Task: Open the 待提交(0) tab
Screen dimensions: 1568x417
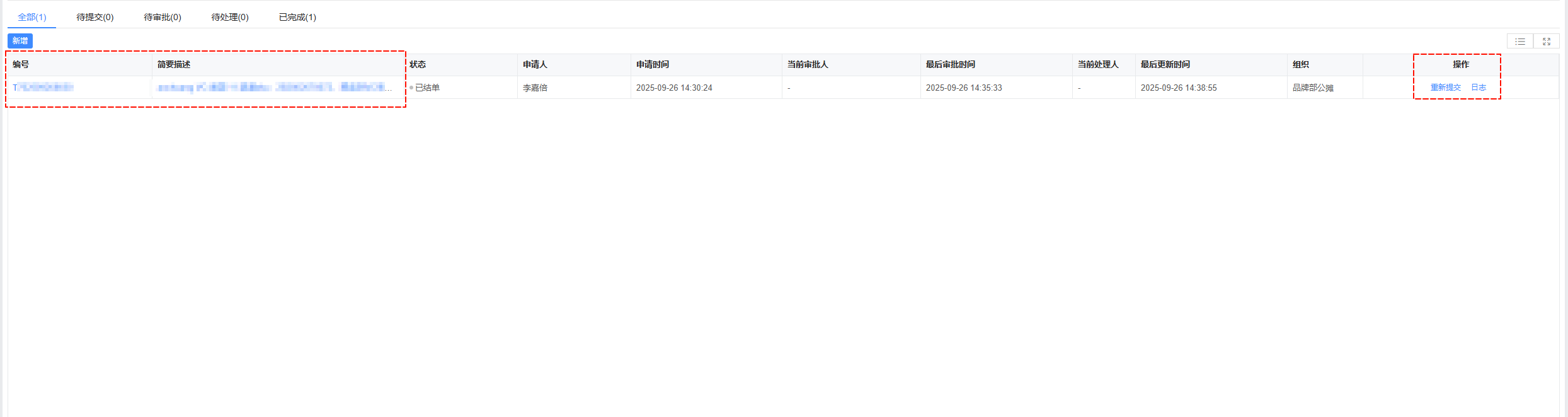Action: point(95,17)
